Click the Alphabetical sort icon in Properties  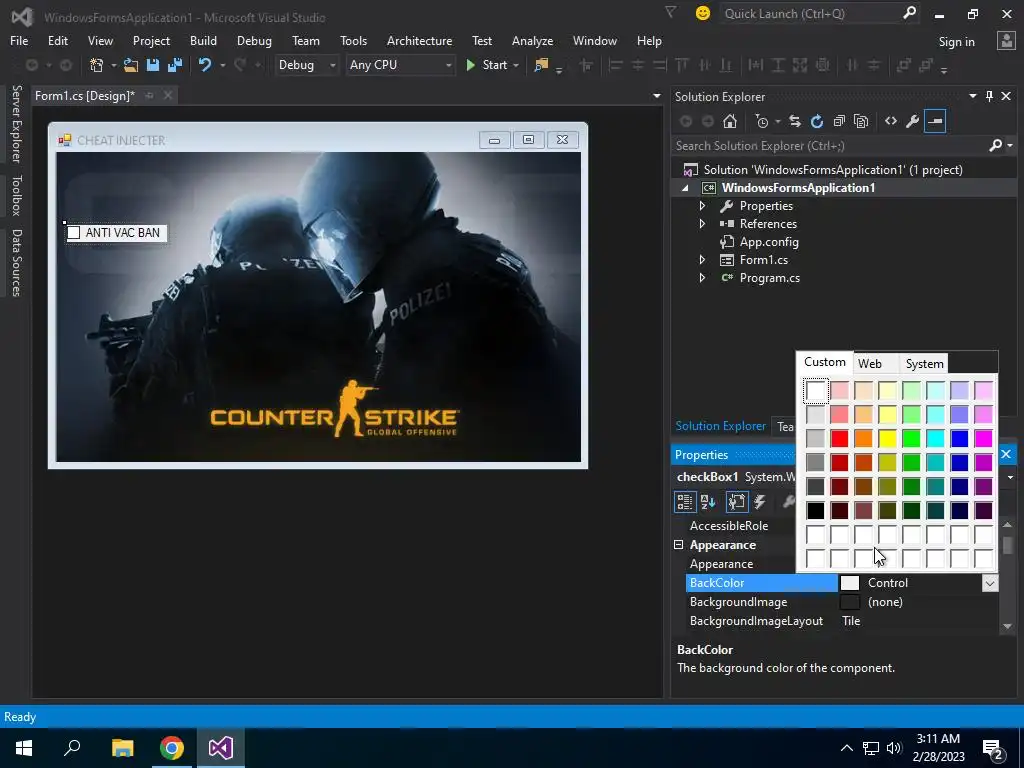pyautogui.click(x=708, y=502)
